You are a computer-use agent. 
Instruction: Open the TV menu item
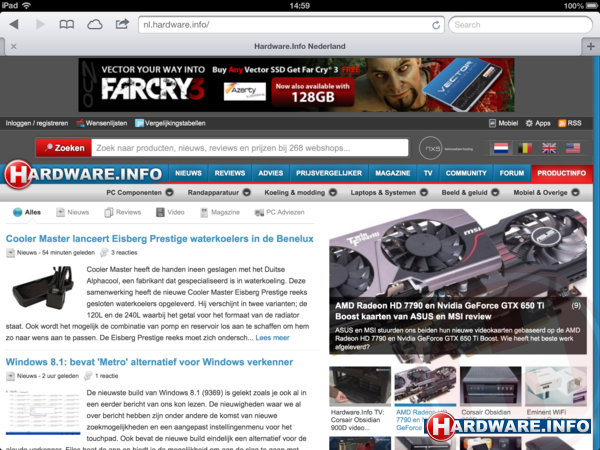click(x=428, y=173)
